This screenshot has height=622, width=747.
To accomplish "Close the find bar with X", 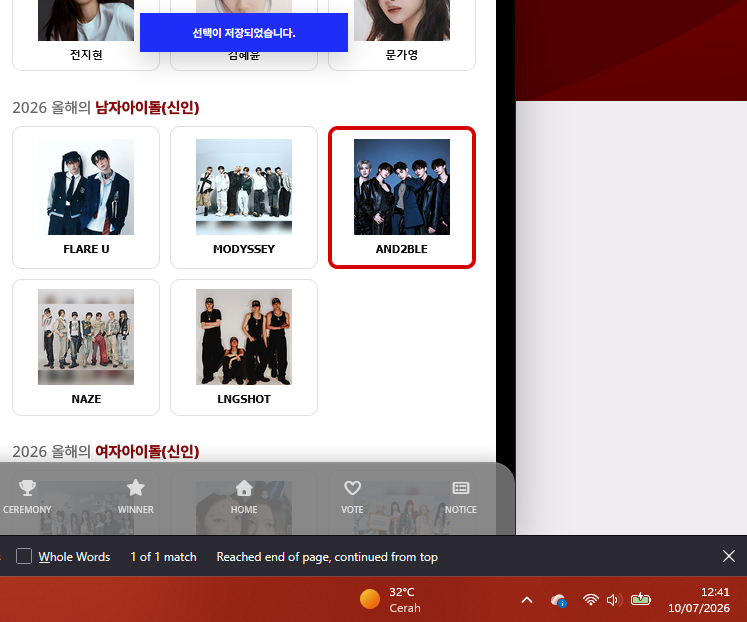I will click(x=728, y=556).
